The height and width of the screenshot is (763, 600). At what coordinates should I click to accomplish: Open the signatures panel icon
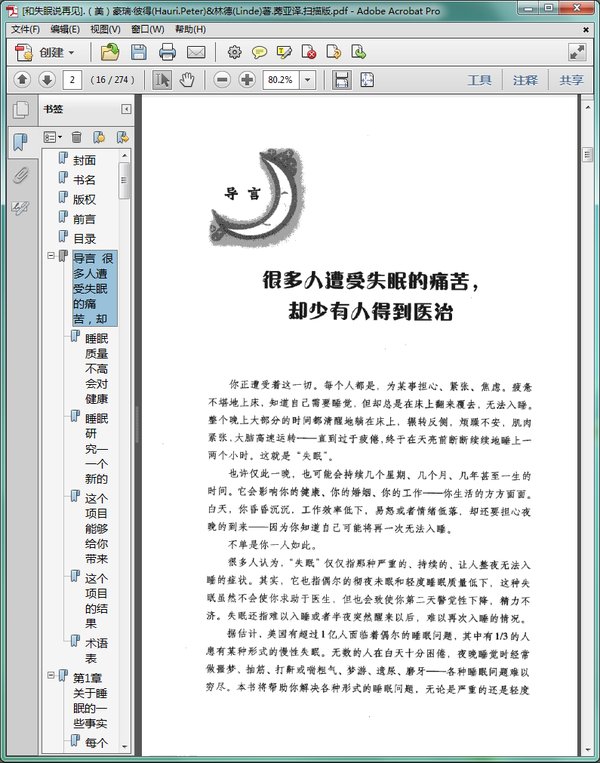(x=20, y=208)
